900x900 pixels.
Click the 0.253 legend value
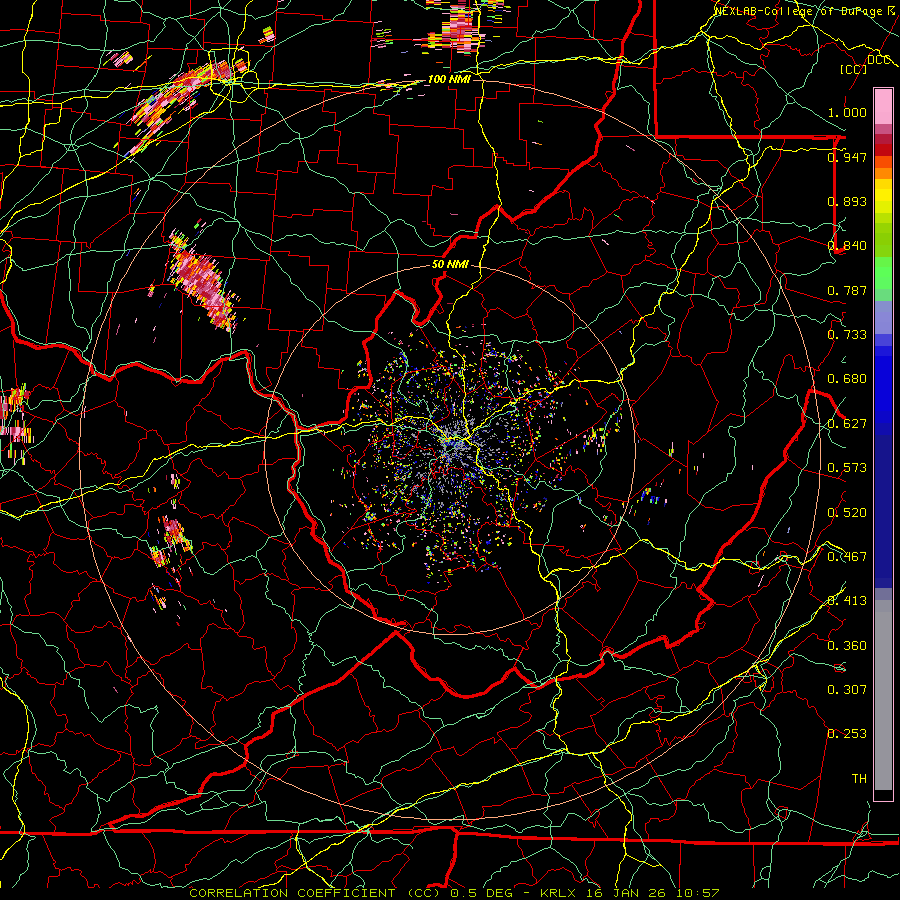[847, 734]
